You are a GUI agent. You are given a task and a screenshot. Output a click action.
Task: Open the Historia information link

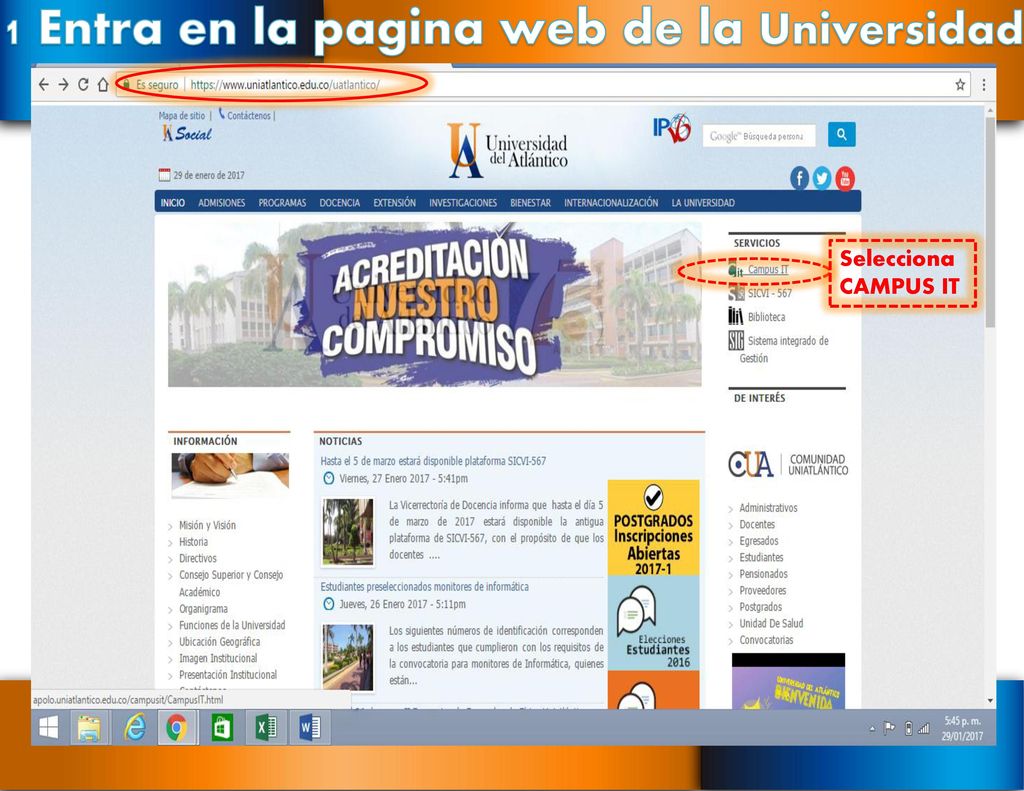coord(193,541)
